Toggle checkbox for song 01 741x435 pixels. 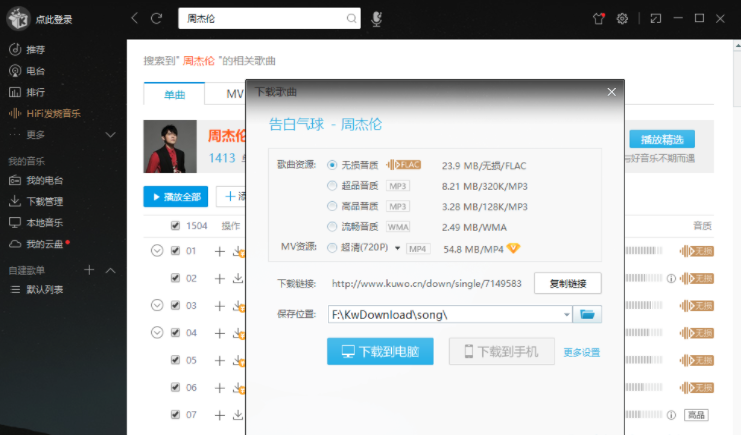pyautogui.click(x=175, y=251)
